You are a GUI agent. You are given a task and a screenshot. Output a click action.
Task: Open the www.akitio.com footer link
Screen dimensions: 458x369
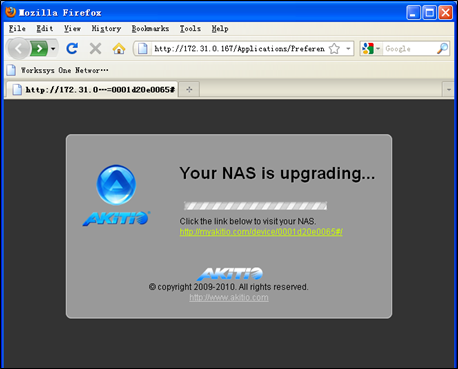click(x=229, y=297)
